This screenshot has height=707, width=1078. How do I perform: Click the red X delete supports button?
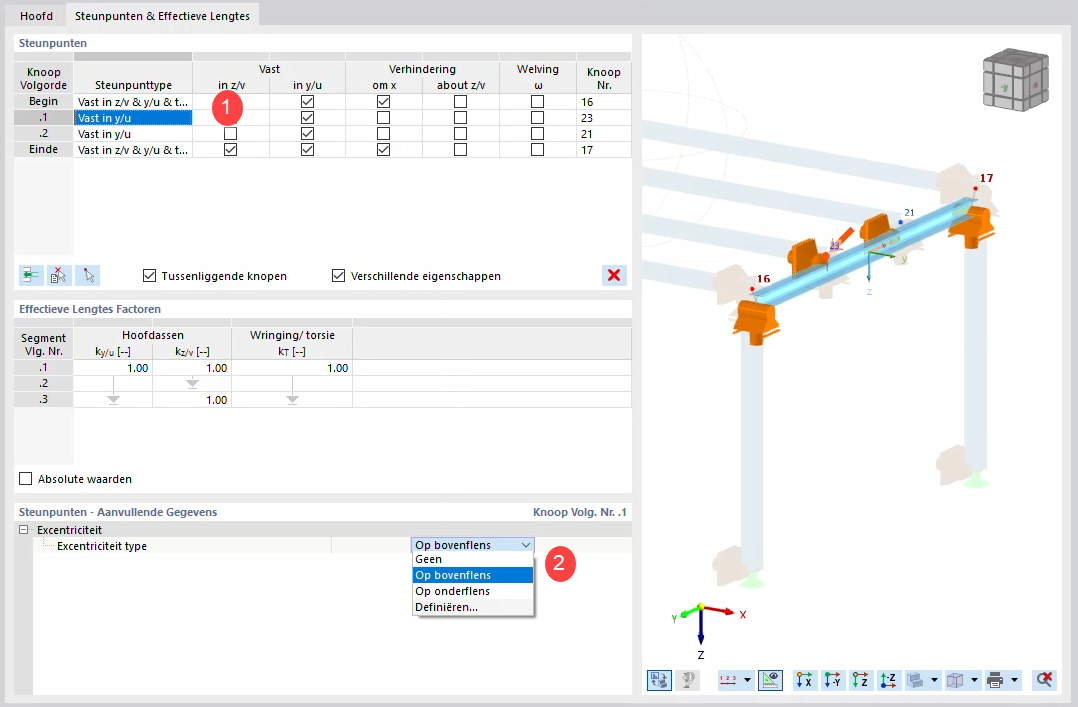614,275
